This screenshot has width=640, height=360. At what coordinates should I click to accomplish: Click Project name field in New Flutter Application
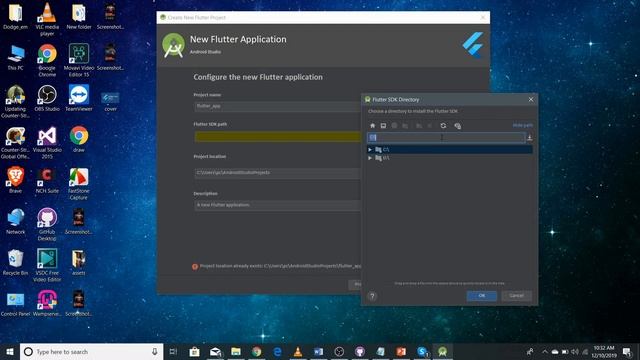(x=278, y=106)
